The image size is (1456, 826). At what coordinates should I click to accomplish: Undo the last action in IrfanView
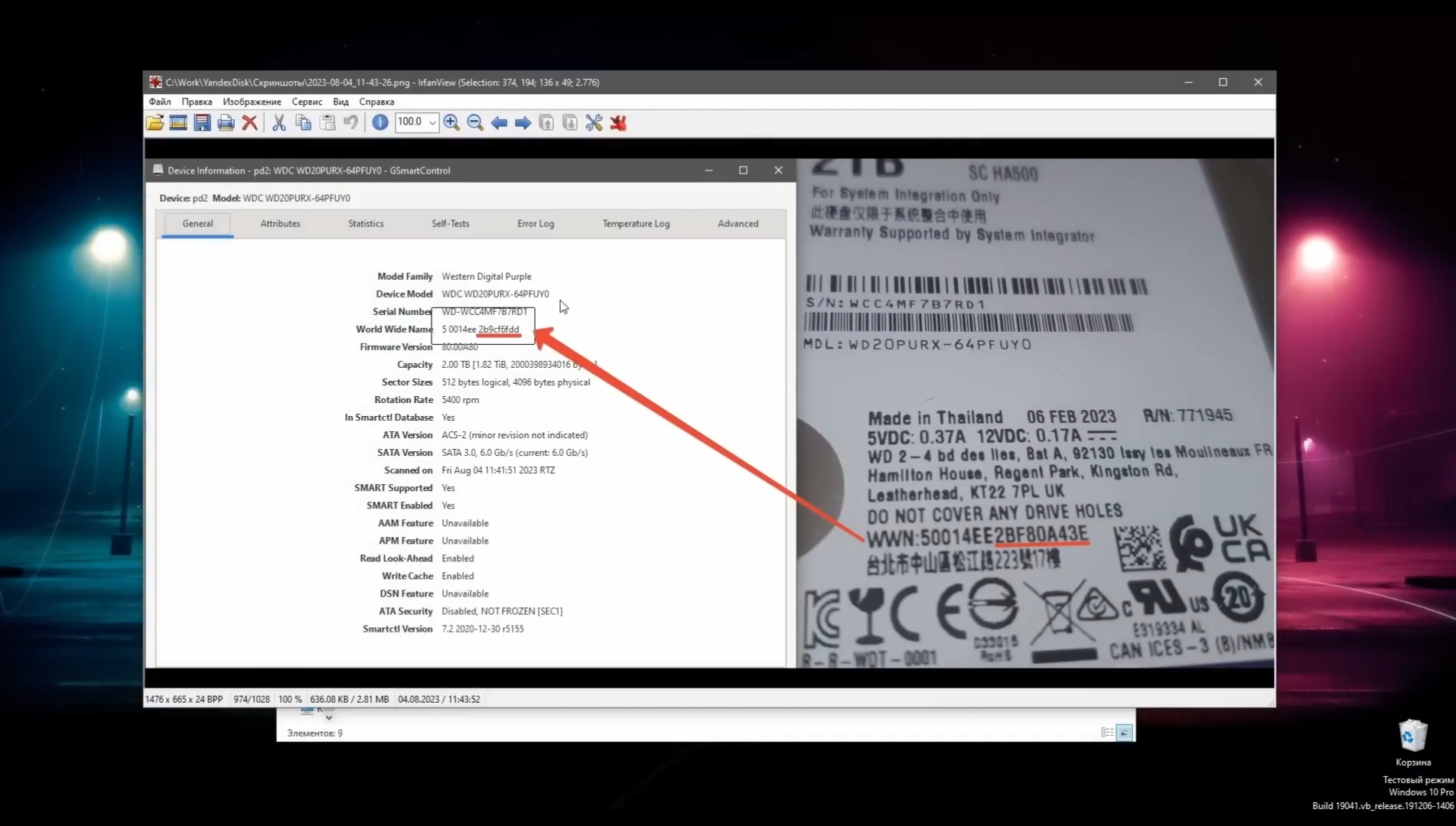(351, 122)
